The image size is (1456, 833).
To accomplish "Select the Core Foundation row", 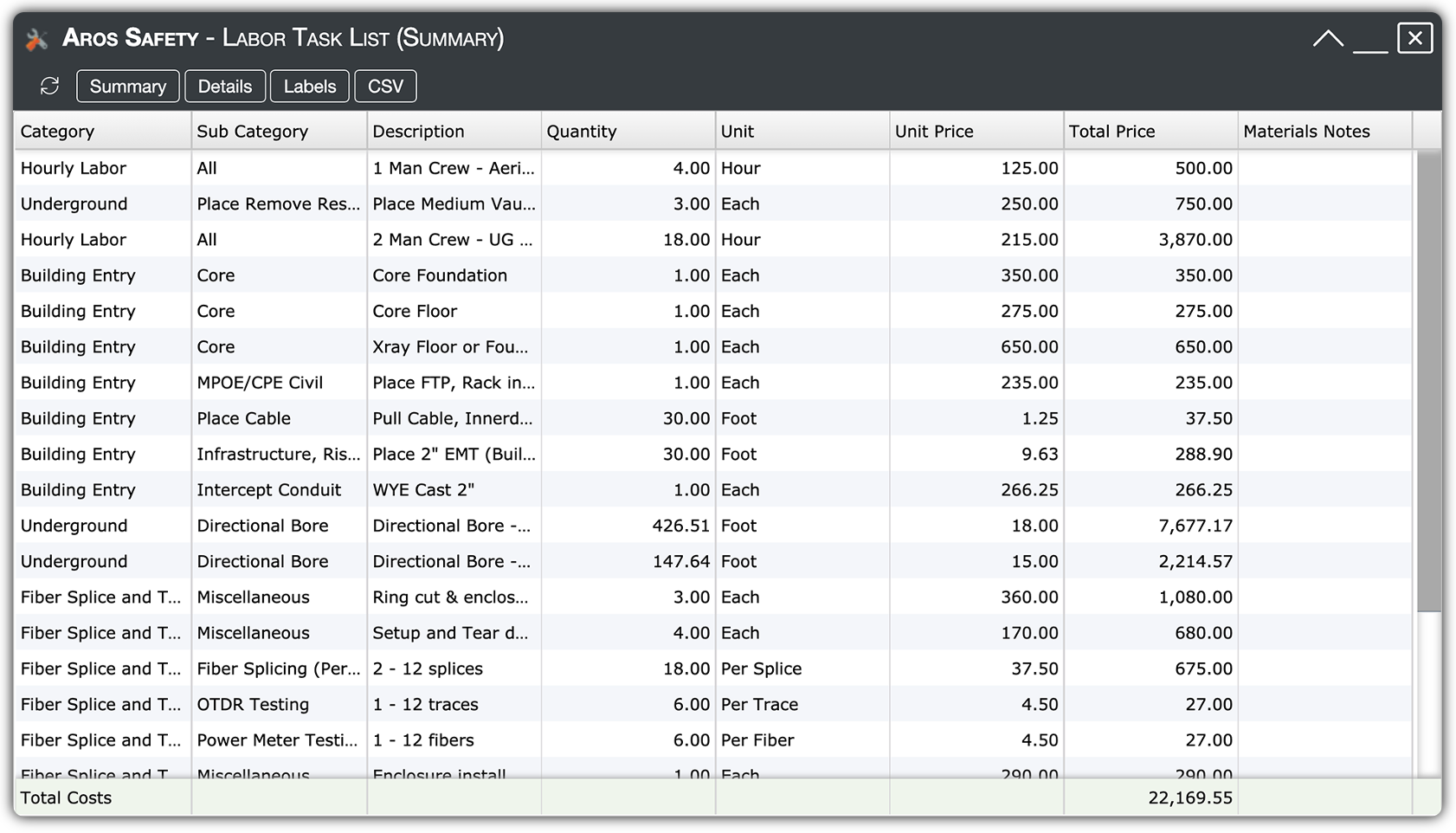I will (440, 275).
